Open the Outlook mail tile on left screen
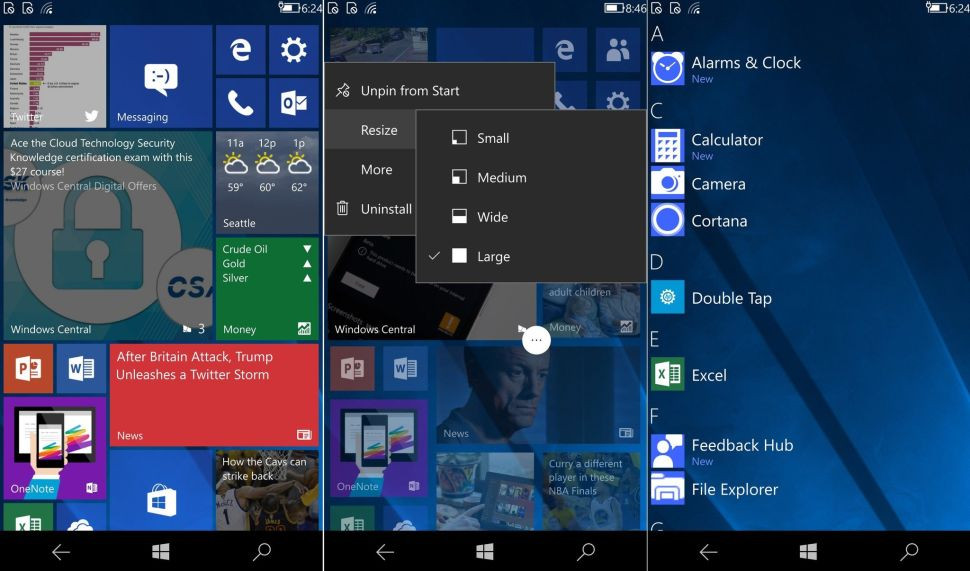Viewport: 970px width, 571px height. pos(294,103)
